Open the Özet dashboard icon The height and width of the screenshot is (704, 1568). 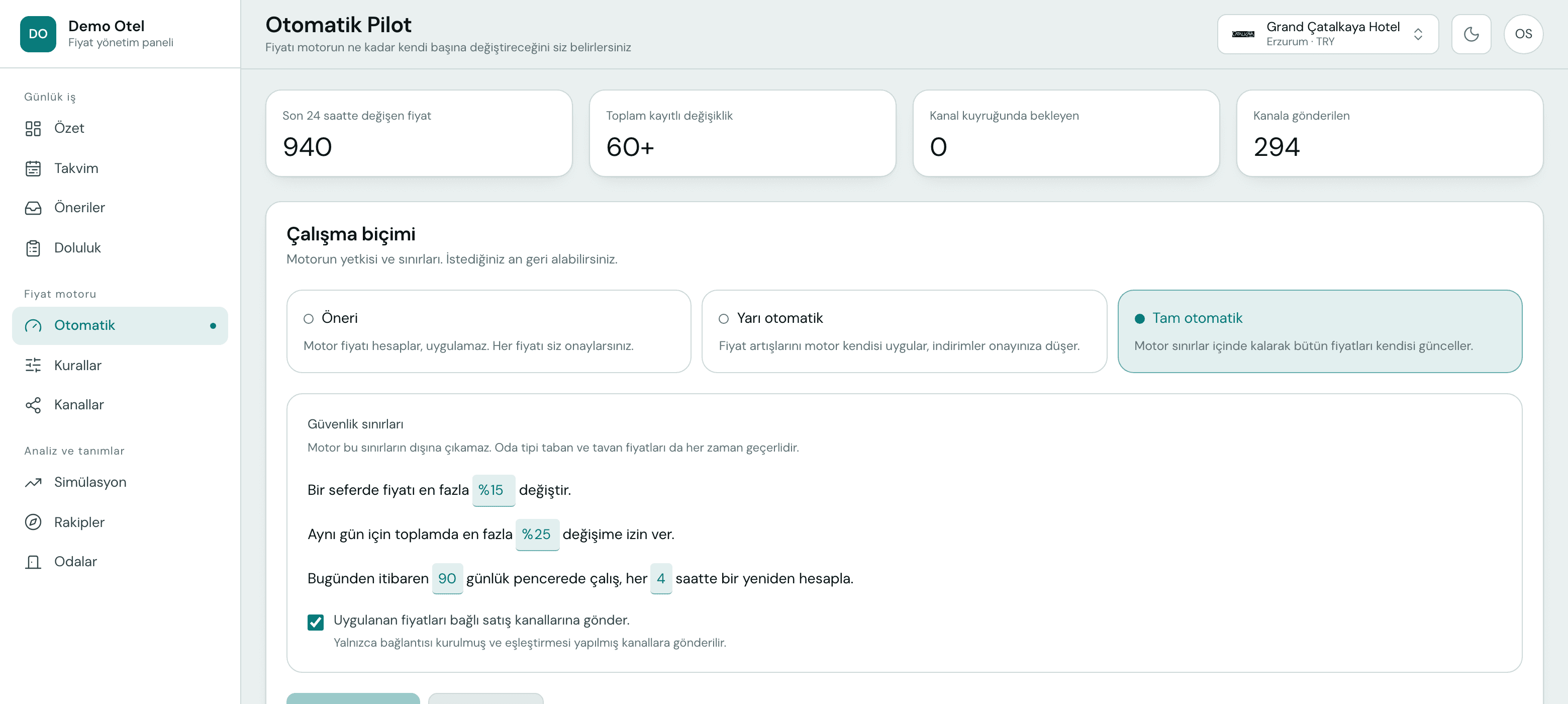click(x=33, y=129)
